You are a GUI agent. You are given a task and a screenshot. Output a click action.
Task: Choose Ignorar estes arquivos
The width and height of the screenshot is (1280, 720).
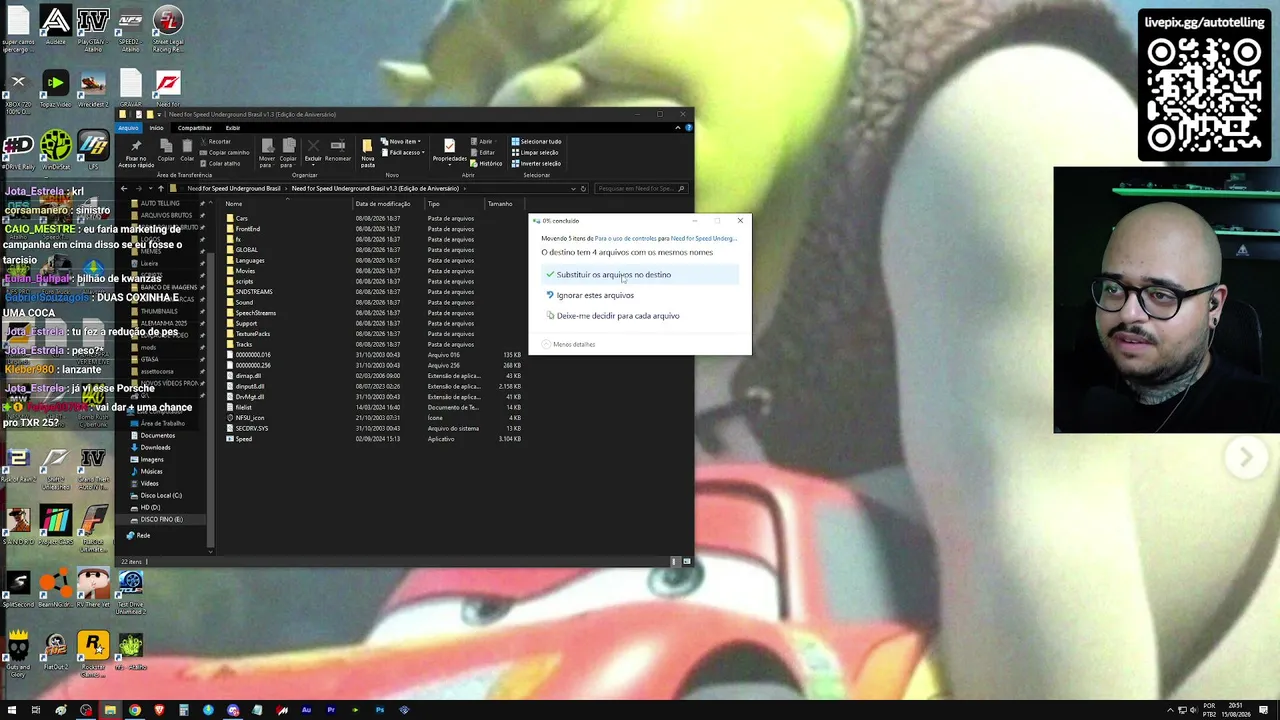(640, 295)
